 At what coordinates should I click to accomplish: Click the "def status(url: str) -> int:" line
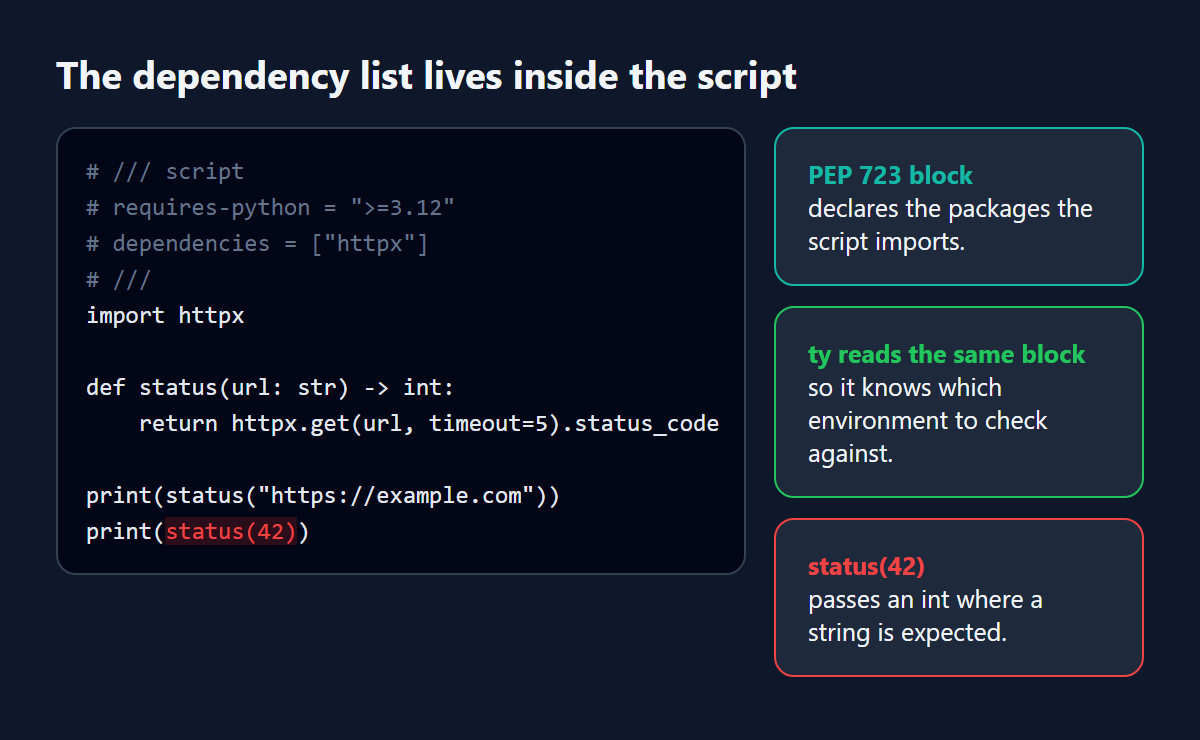coord(271,388)
